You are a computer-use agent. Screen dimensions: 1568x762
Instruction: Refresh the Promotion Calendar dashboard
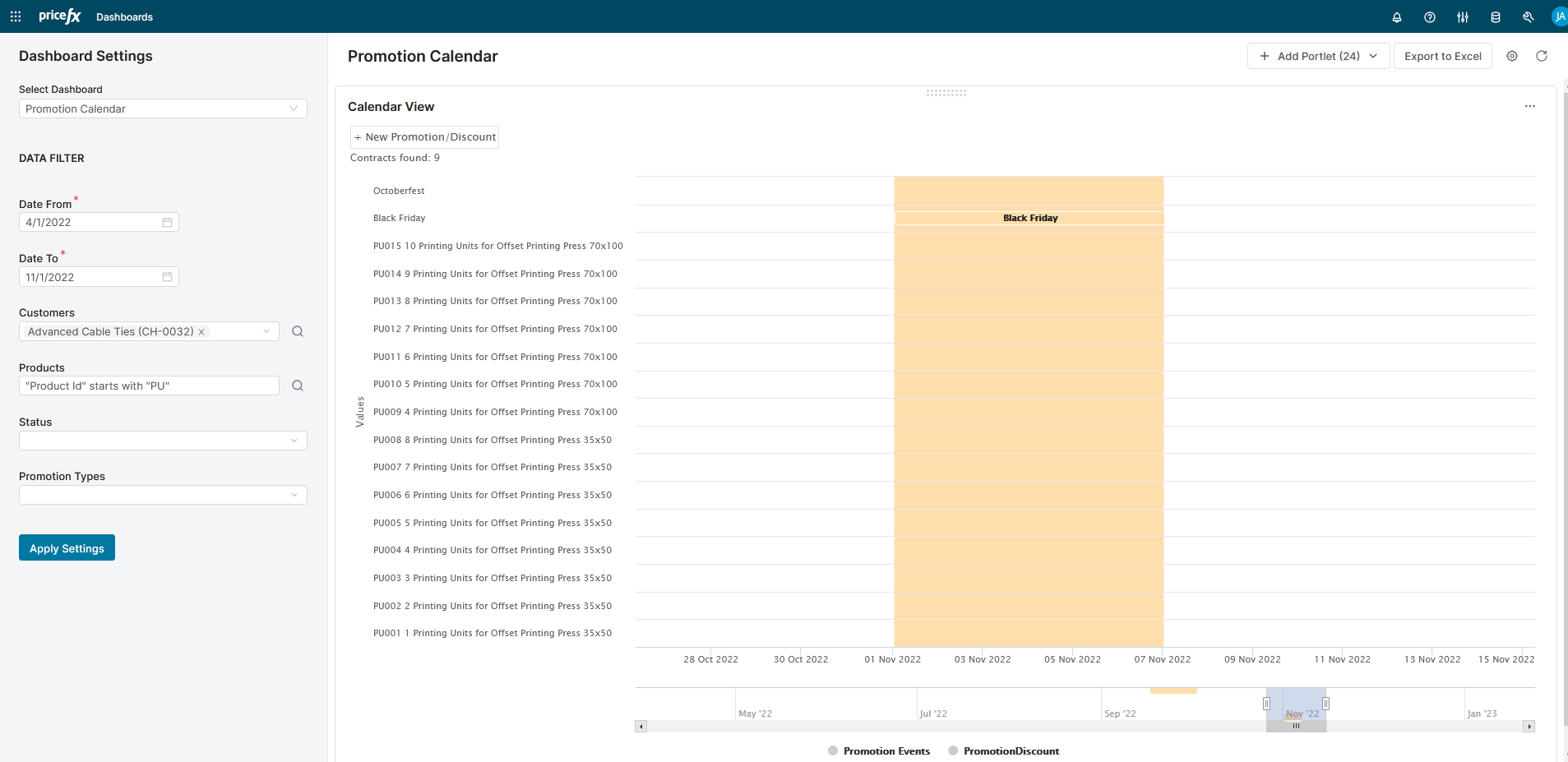1541,56
